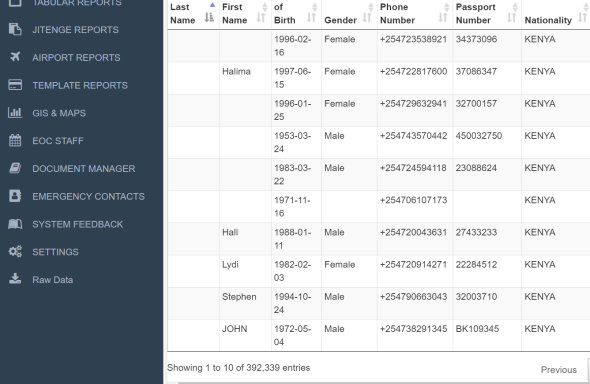Click the Emergency Contacts address book icon
The height and width of the screenshot is (384, 590).
(15, 196)
